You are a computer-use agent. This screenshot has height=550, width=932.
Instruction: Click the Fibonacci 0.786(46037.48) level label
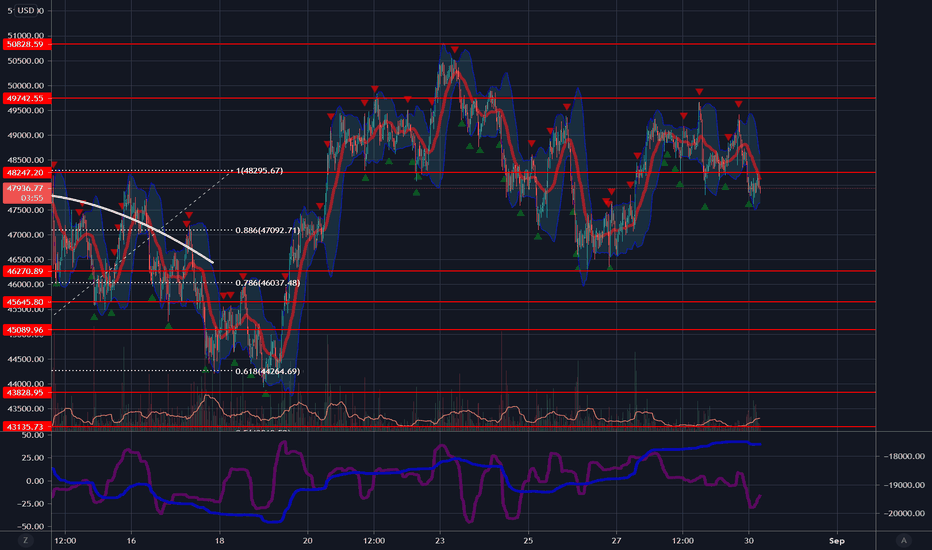pos(267,282)
